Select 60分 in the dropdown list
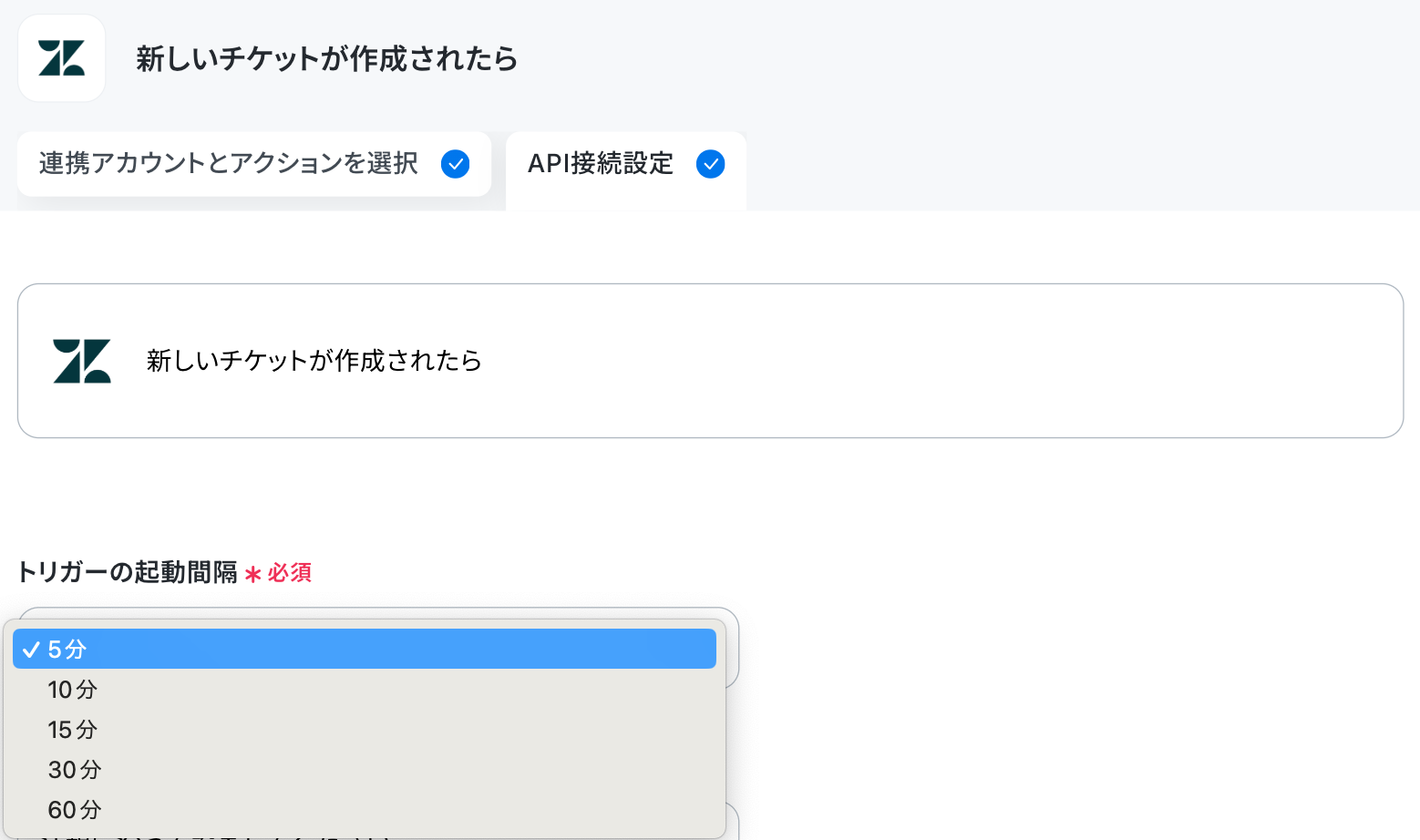The image size is (1420, 840). point(365,810)
